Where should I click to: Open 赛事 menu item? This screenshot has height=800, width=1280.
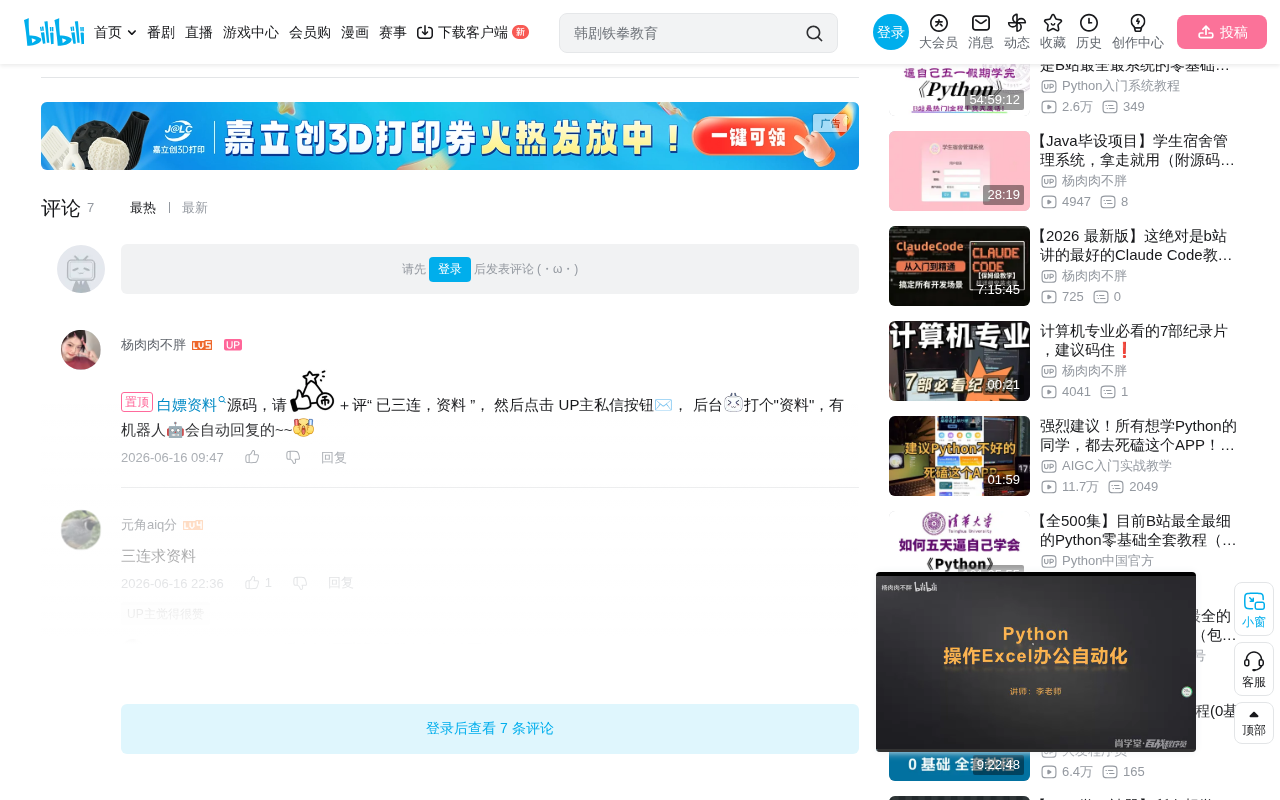pyautogui.click(x=393, y=32)
